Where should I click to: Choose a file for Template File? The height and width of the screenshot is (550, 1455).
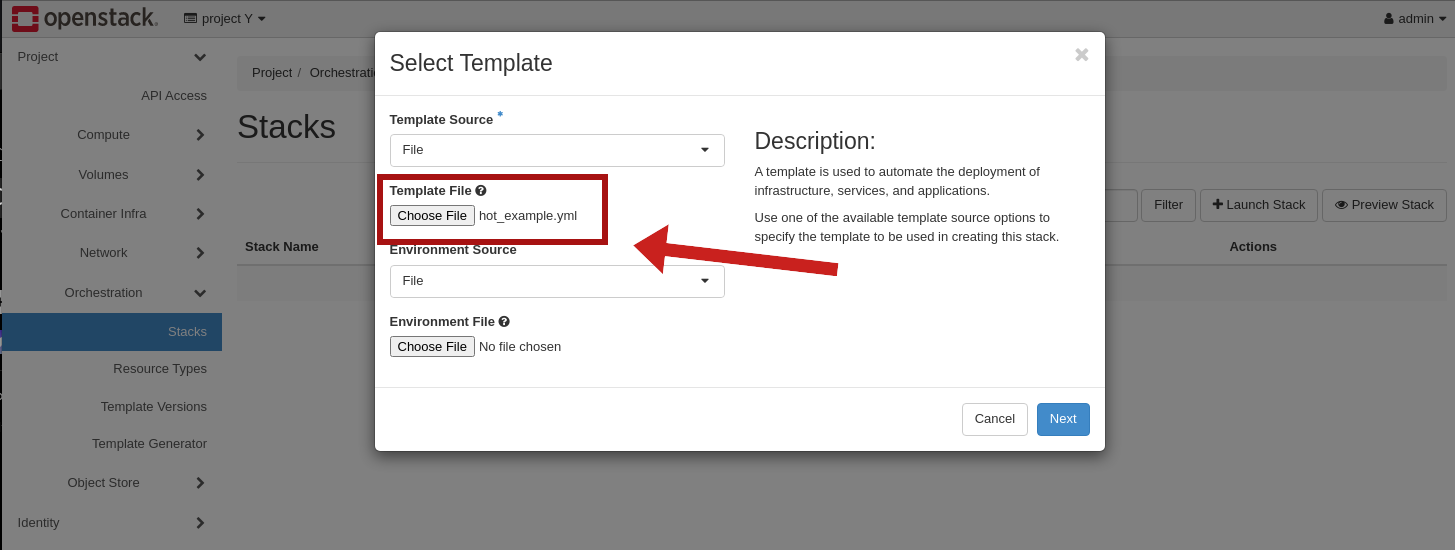pyautogui.click(x=432, y=215)
